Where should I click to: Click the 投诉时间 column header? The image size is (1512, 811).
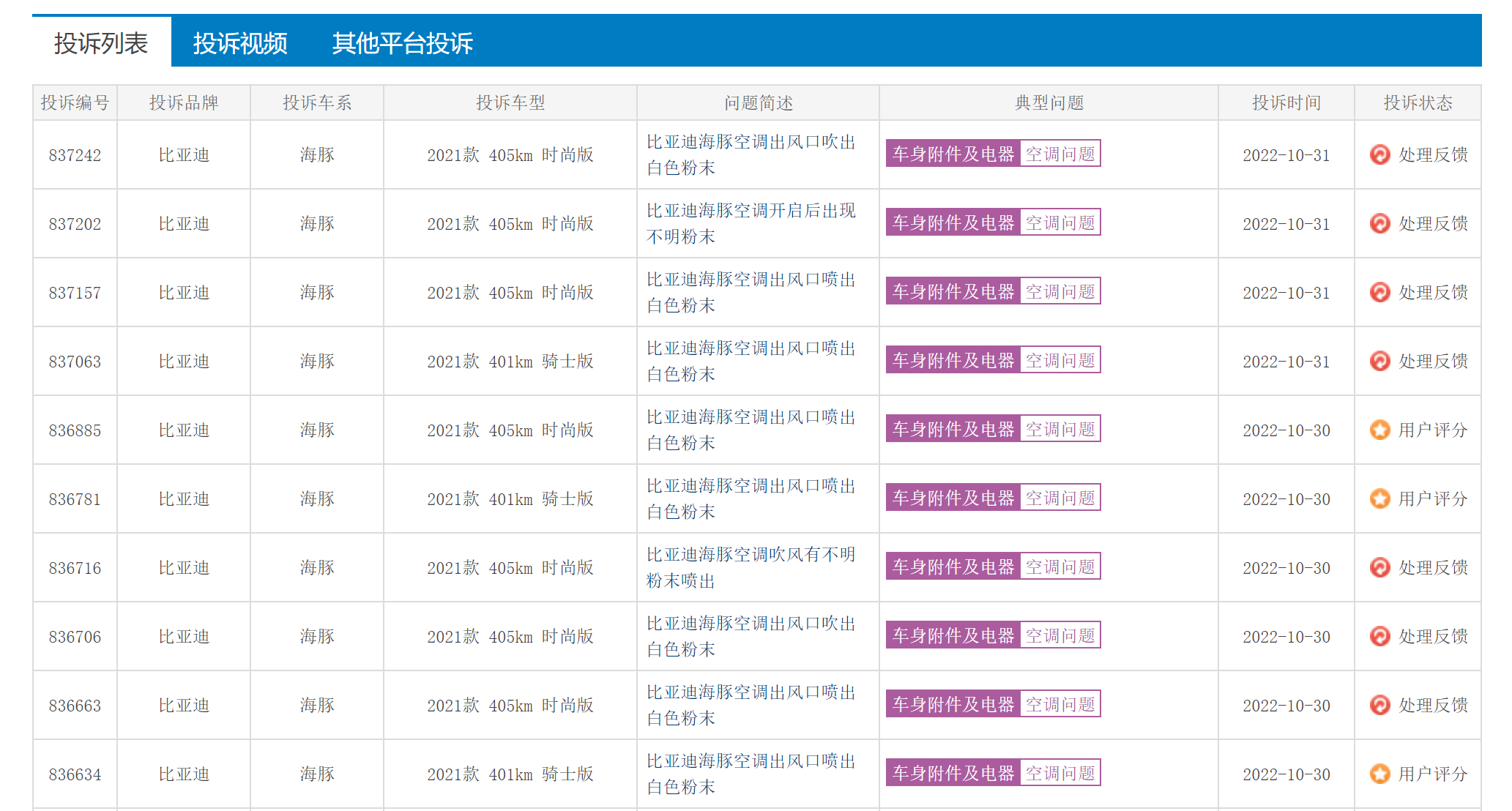1286,102
